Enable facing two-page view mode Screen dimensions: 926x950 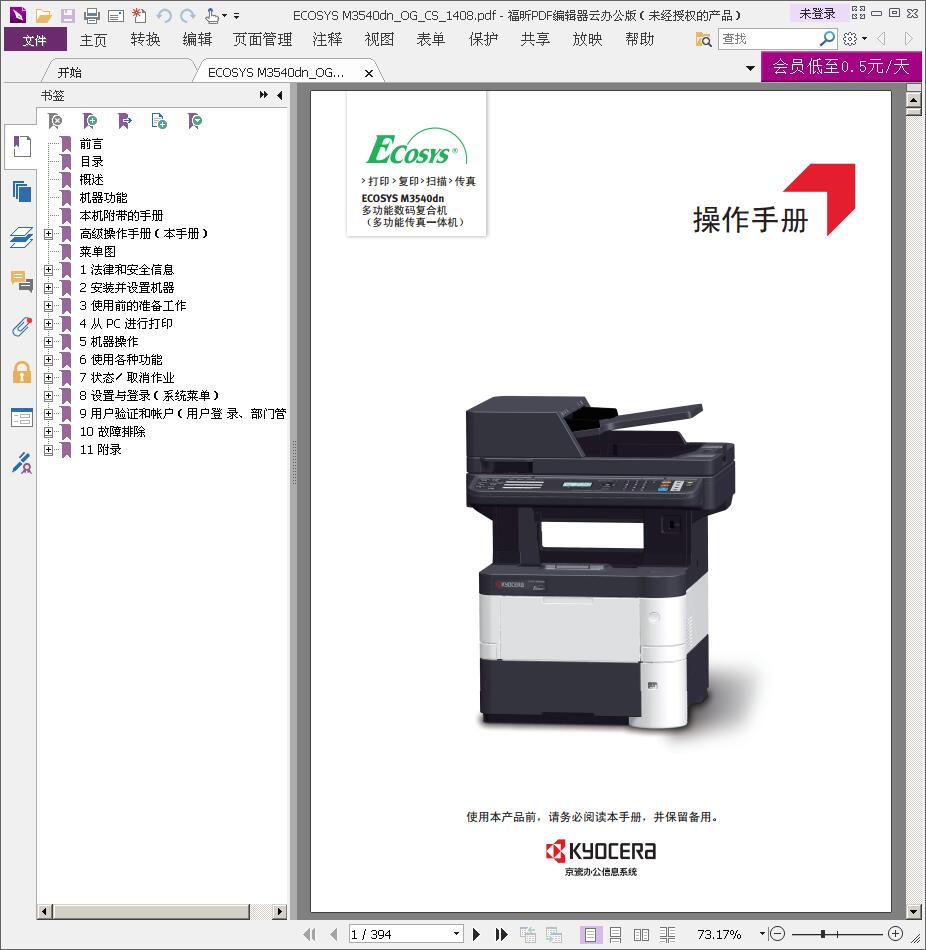coord(641,934)
